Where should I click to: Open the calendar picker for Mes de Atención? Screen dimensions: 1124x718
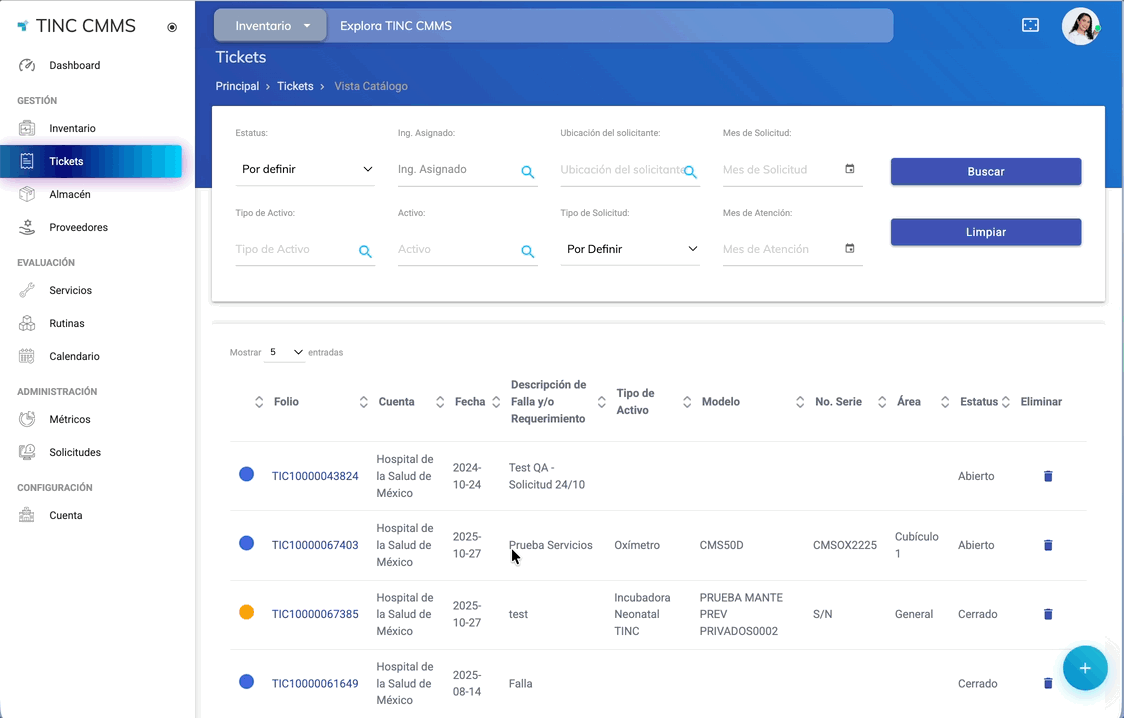[x=850, y=249]
